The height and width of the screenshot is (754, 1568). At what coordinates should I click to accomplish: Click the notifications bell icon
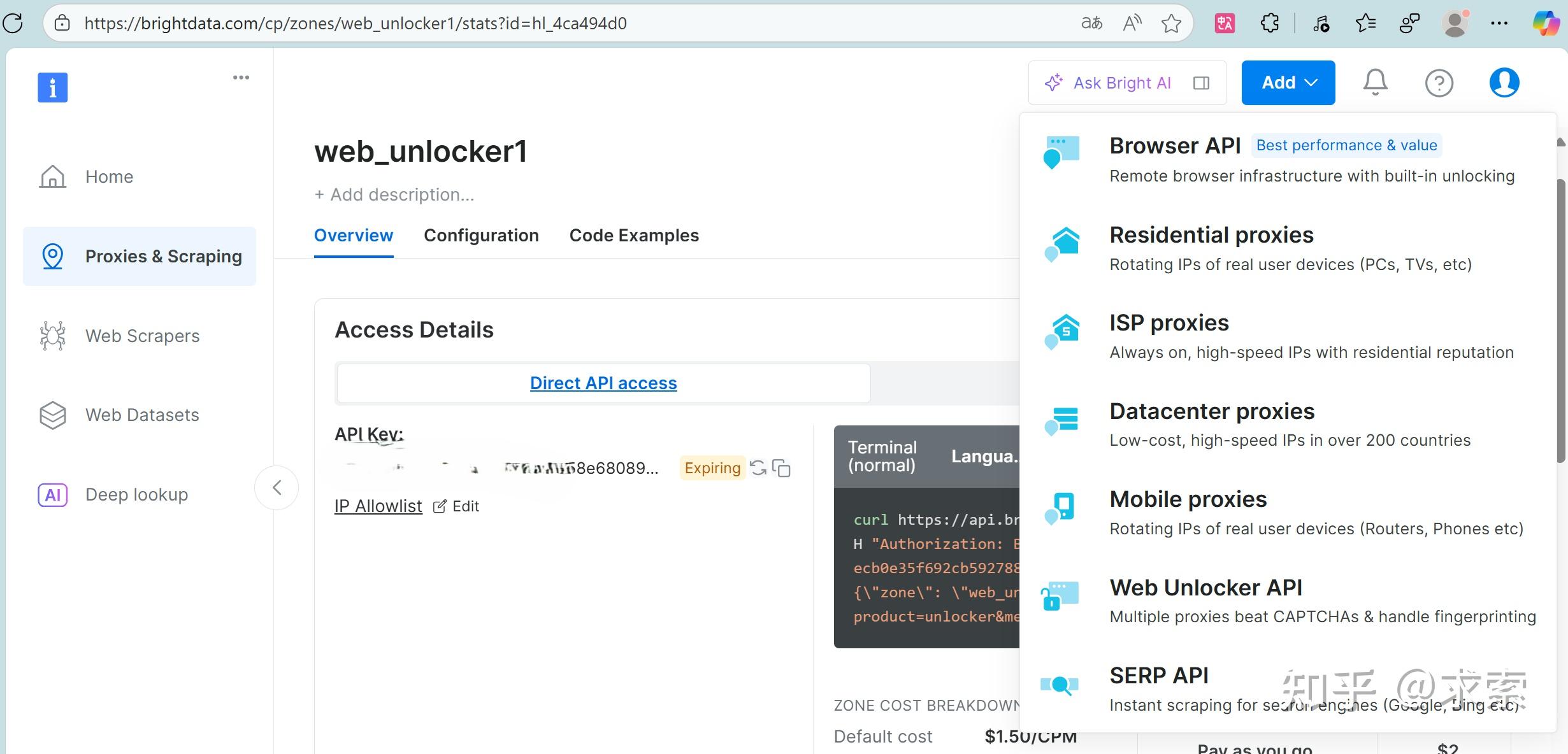(1375, 83)
